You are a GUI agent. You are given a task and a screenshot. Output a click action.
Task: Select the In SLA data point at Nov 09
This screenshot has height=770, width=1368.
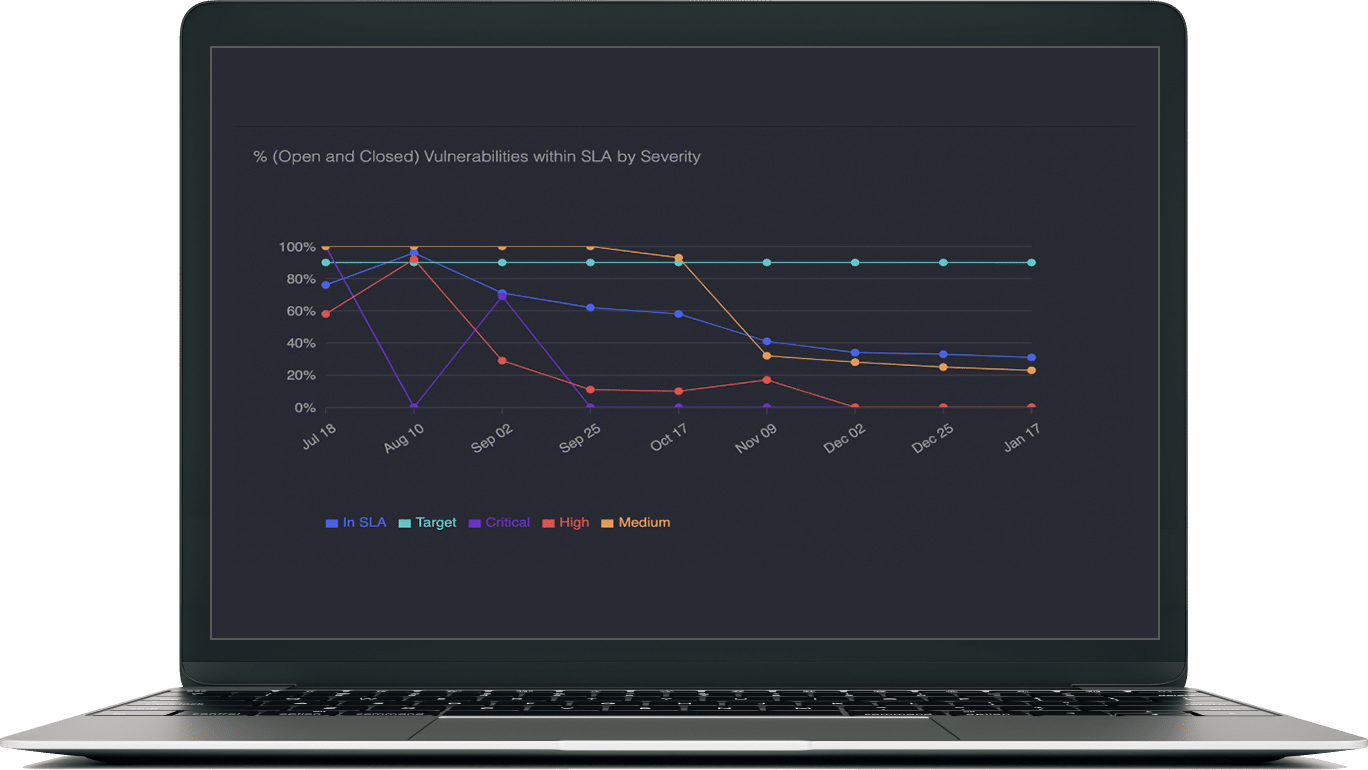[x=767, y=342]
